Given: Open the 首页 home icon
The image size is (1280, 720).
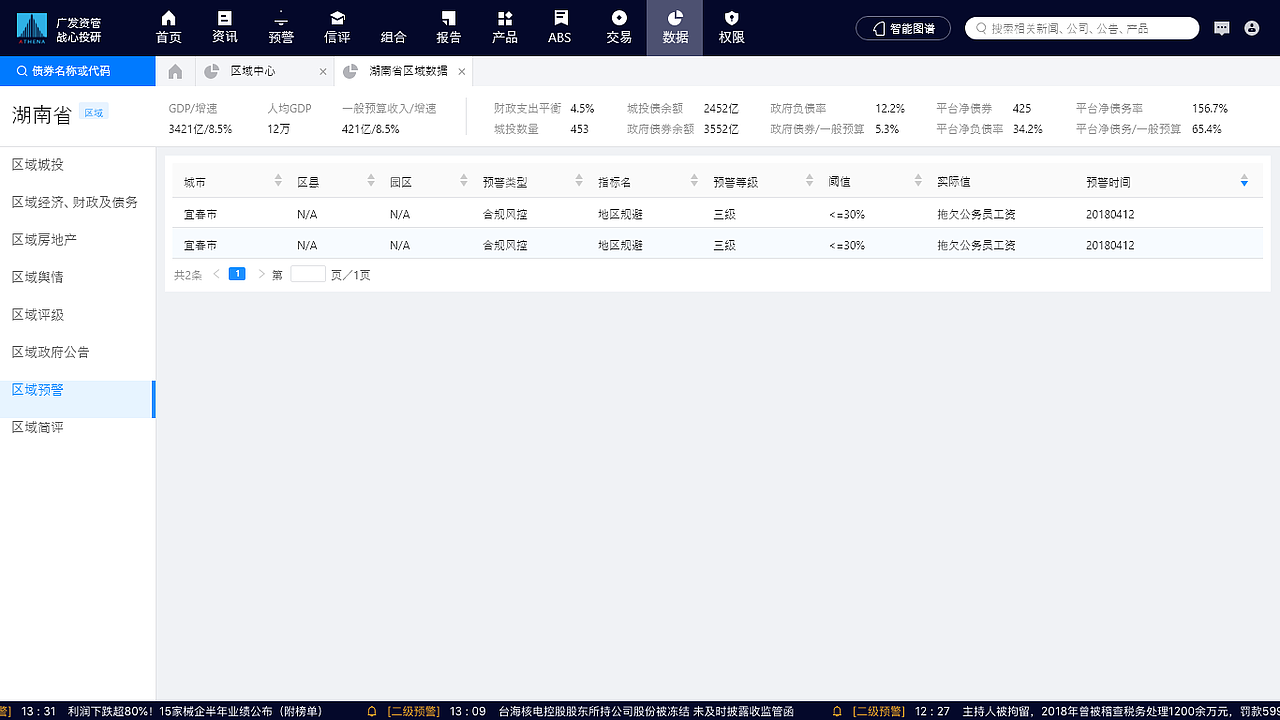Looking at the screenshot, I should click(167, 28).
